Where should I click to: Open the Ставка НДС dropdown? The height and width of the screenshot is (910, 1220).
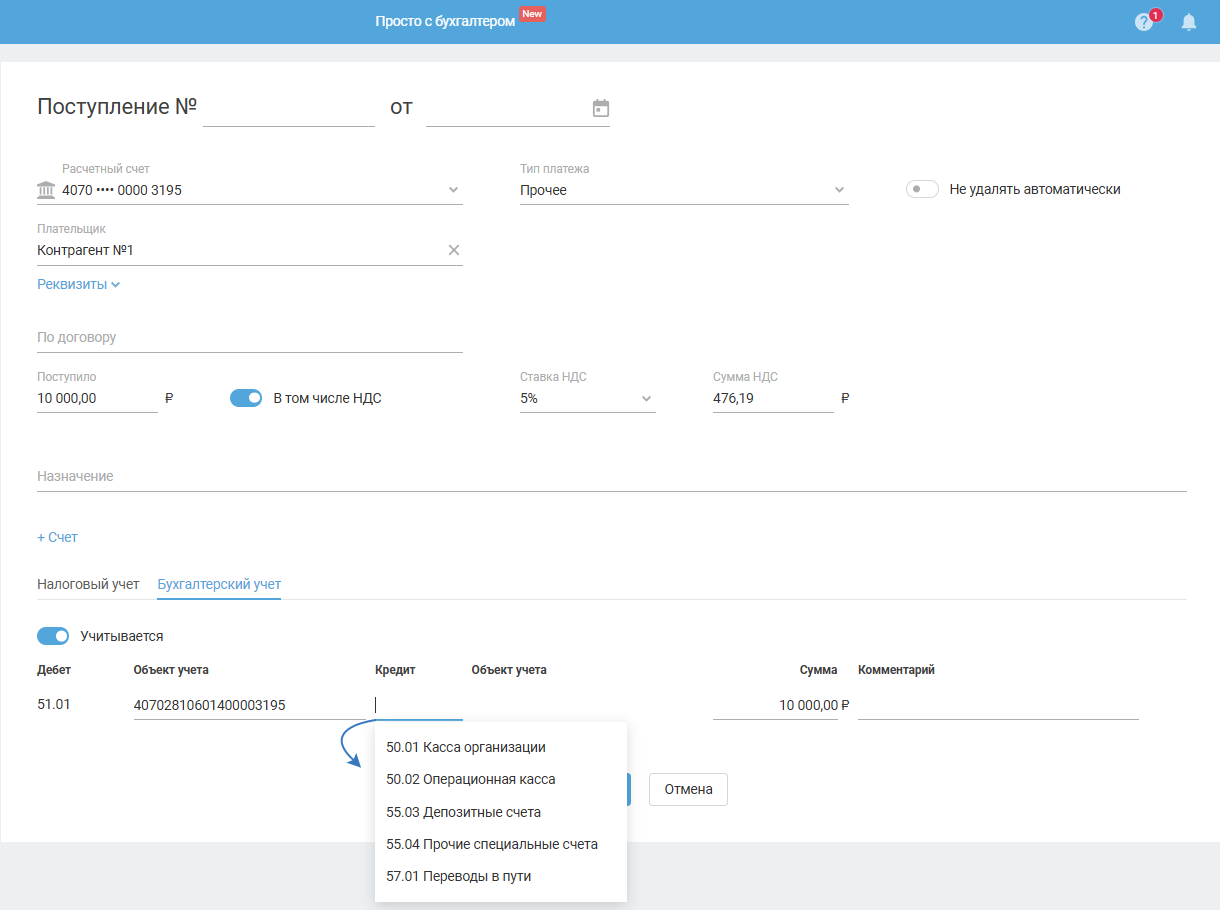(x=646, y=398)
